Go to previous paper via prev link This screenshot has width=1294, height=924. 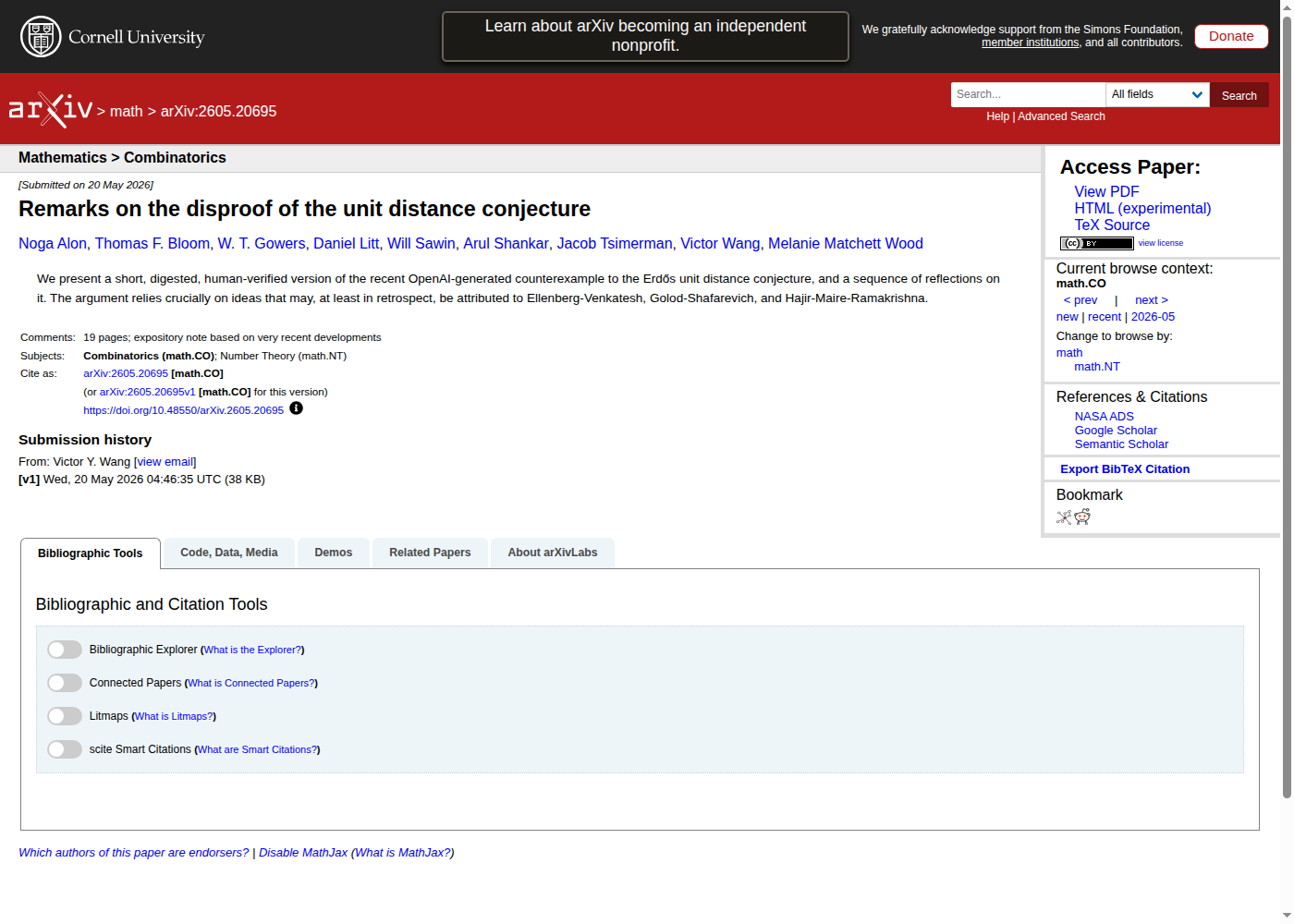click(x=1080, y=300)
